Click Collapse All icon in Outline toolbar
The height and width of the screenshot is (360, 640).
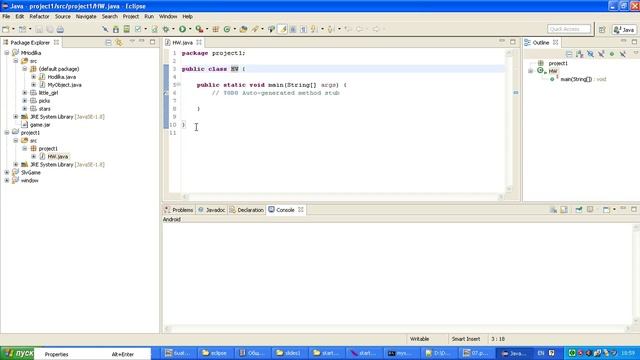(x=569, y=54)
